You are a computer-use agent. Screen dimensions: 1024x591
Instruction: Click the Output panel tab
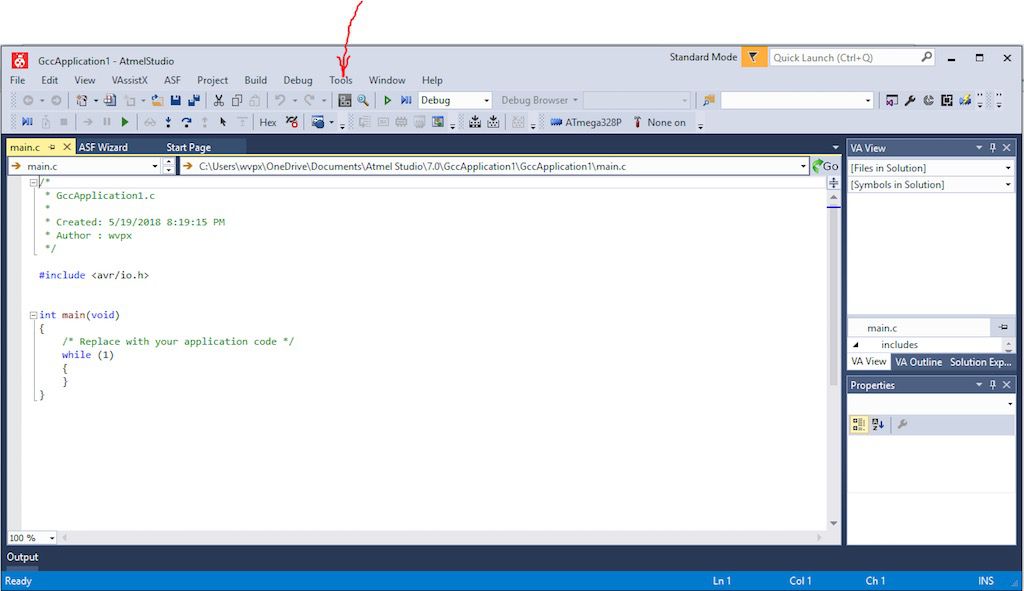tap(22, 557)
